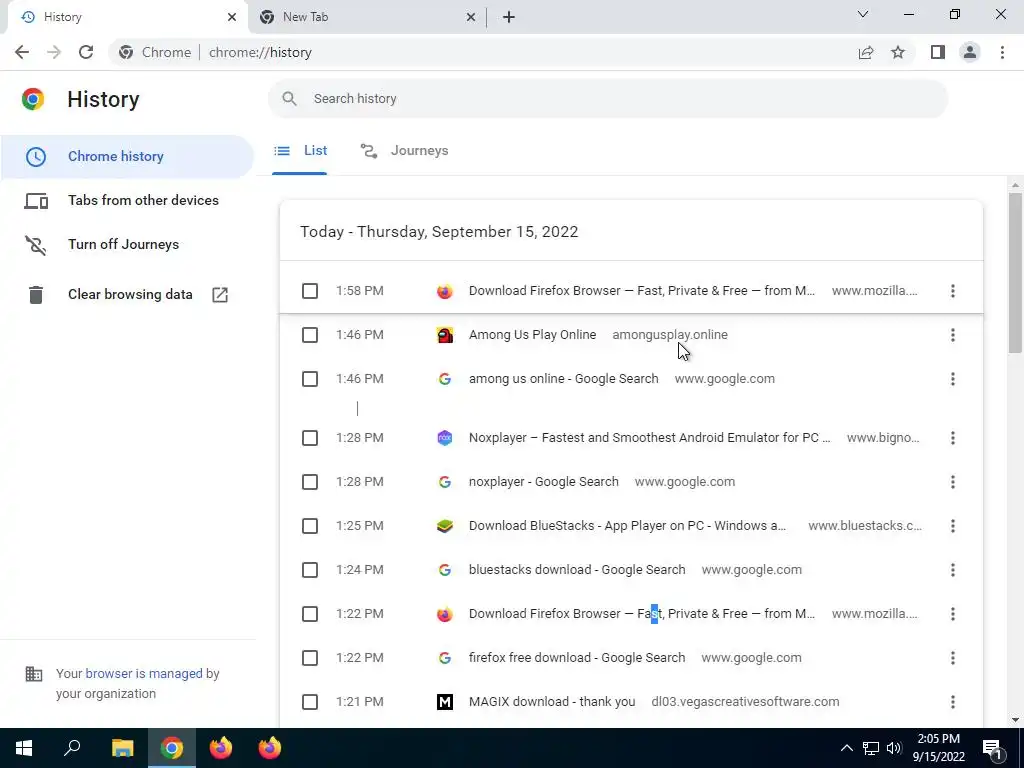Screen dimensions: 1024x768
Task: Switch to the New Tab tab
Action: pyautogui.click(x=367, y=17)
